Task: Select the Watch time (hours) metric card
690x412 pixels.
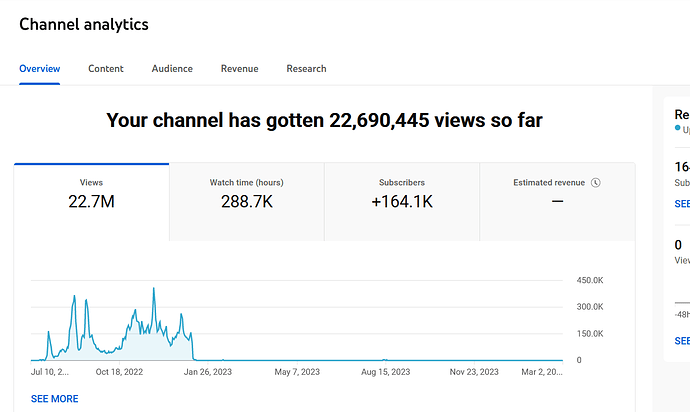Action: click(247, 202)
